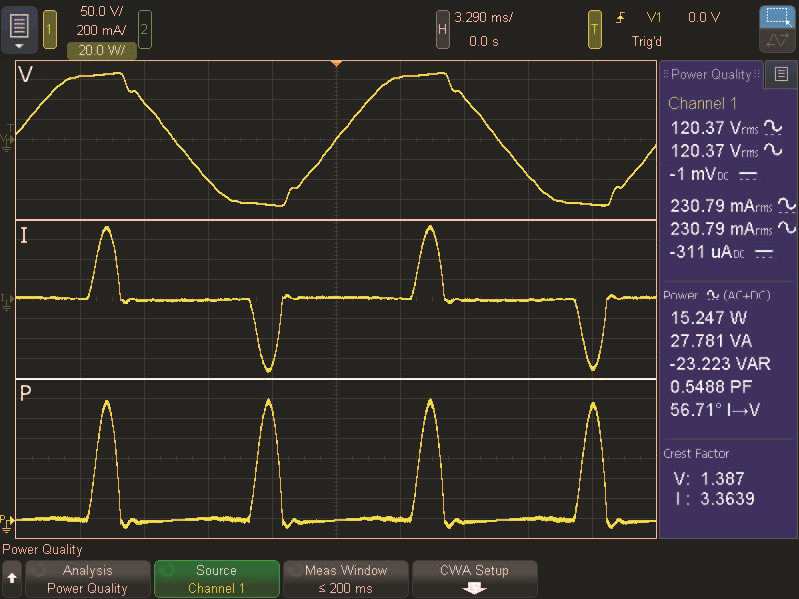The width and height of the screenshot is (799, 599).
Task: Click the Power Quality menu title label
Action: coord(42,550)
